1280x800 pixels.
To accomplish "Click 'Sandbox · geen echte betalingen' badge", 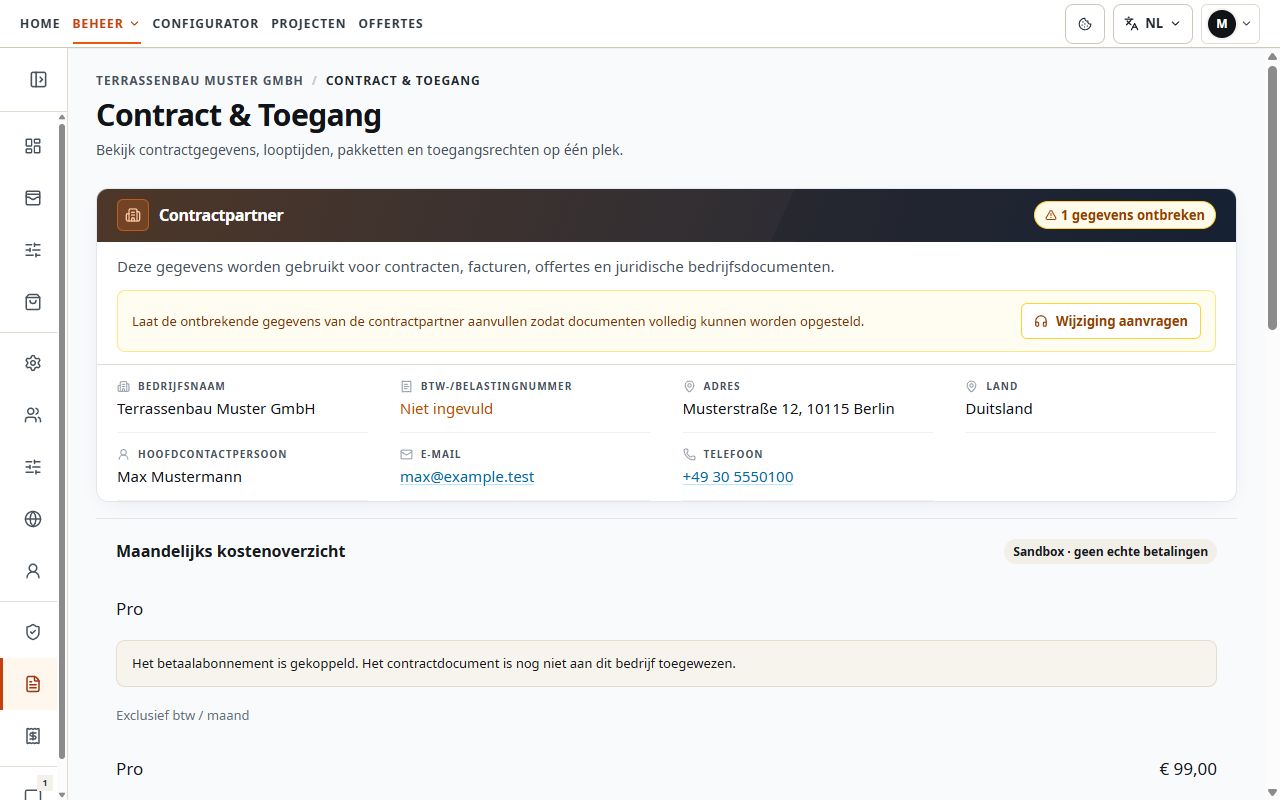I will [1110, 551].
